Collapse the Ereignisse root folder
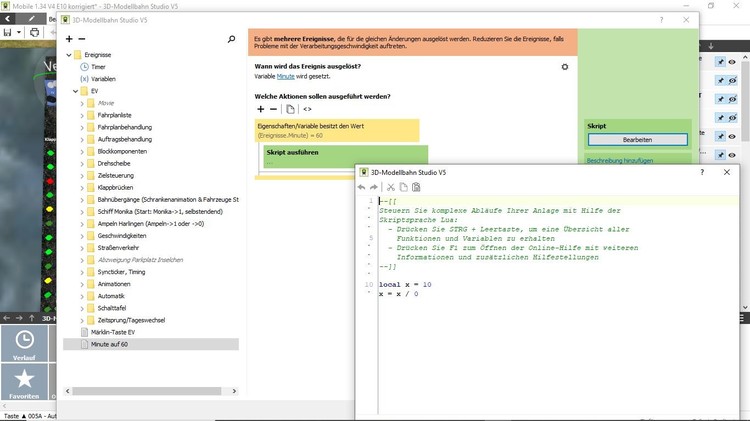The image size is (750, 421). pos(69,55)
